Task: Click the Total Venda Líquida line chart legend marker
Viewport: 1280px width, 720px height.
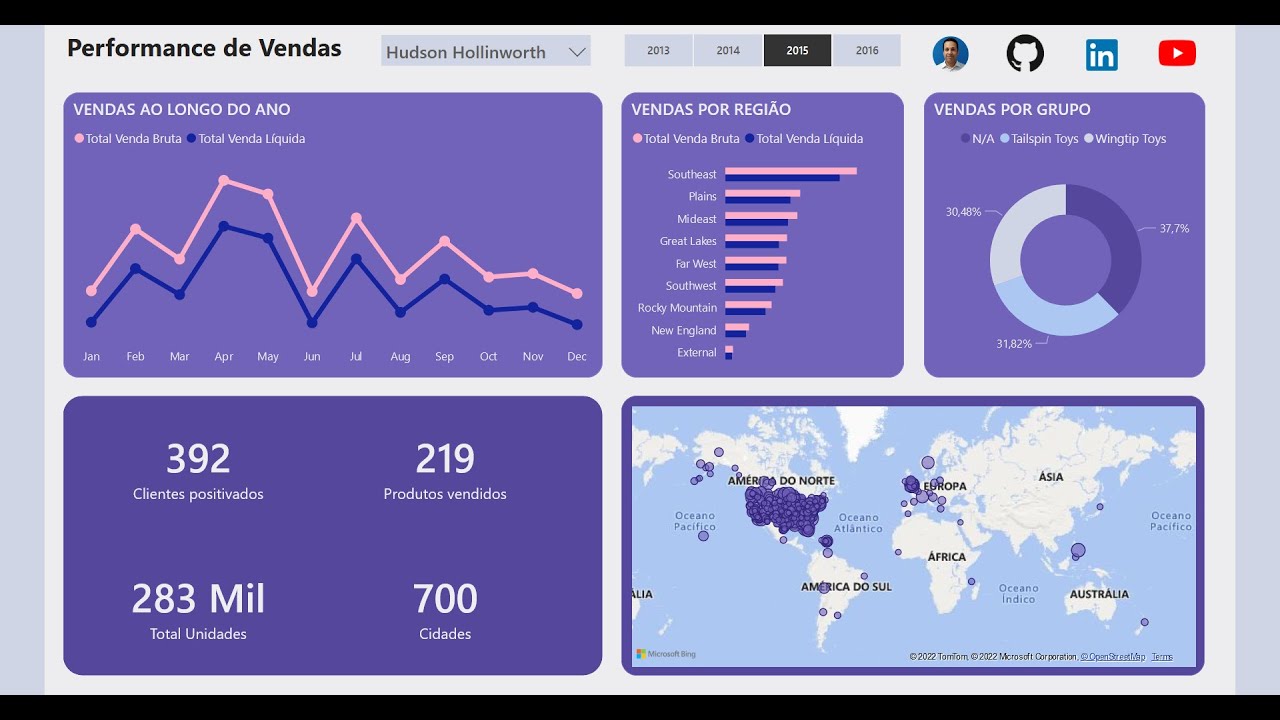Action: [x=192, y=139]
